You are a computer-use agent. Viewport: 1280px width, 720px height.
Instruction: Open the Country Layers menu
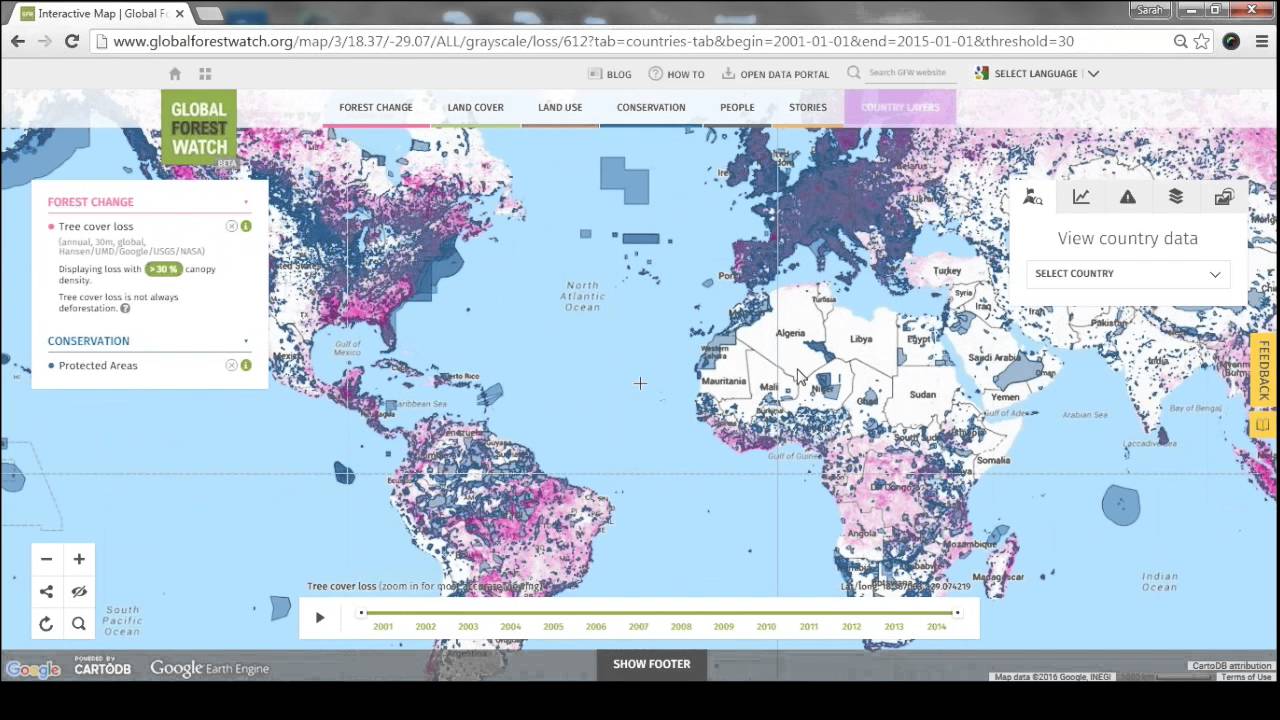900,107
